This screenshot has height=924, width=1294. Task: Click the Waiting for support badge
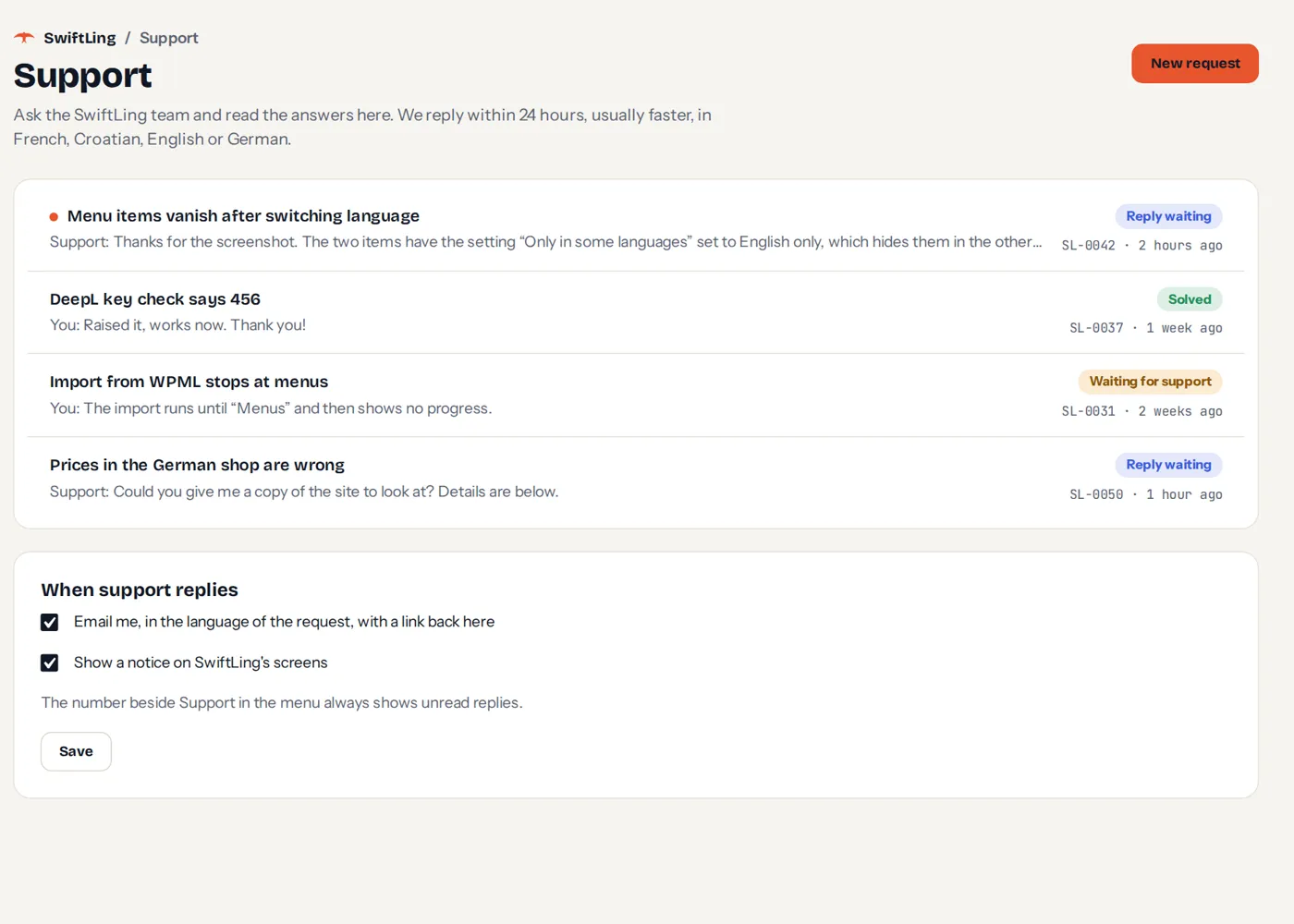click(x=1150, y=382)
